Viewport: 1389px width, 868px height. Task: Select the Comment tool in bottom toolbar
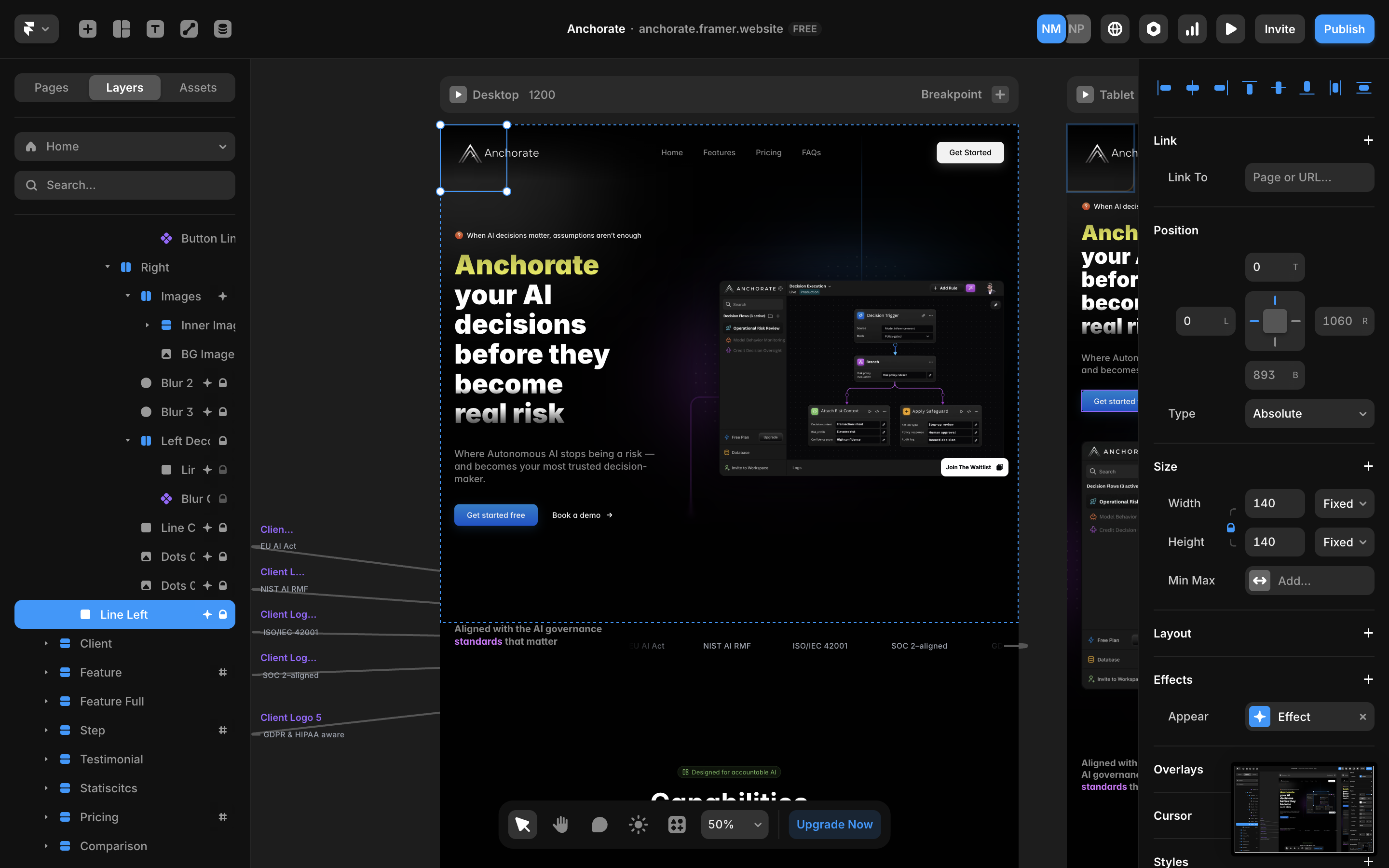599,825
